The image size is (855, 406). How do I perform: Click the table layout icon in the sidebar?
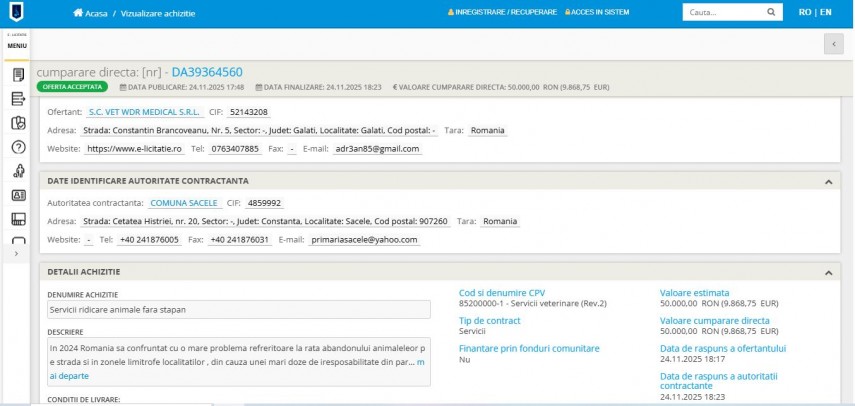[x=17, y=219]
